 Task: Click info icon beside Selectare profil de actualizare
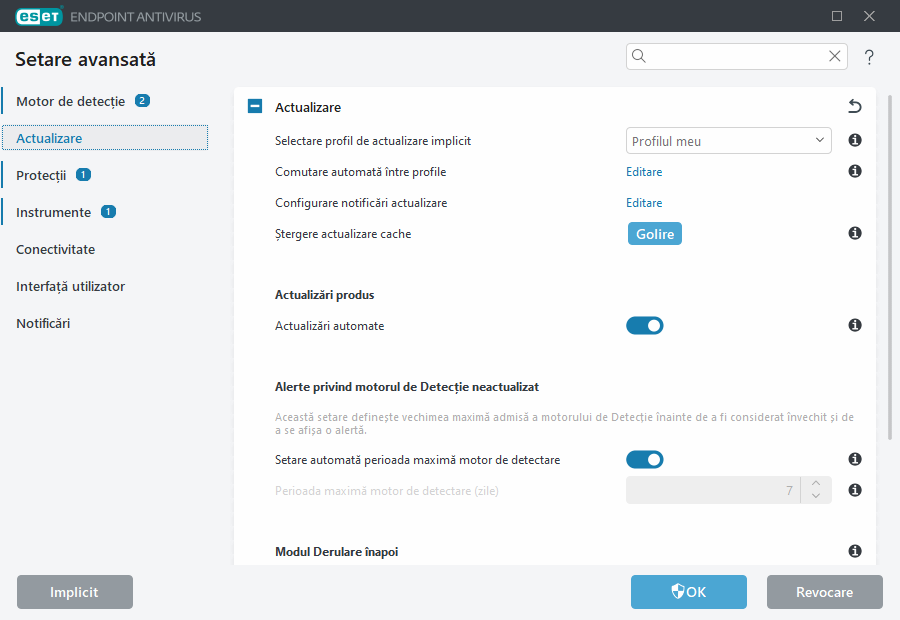(x=855, y=141)
